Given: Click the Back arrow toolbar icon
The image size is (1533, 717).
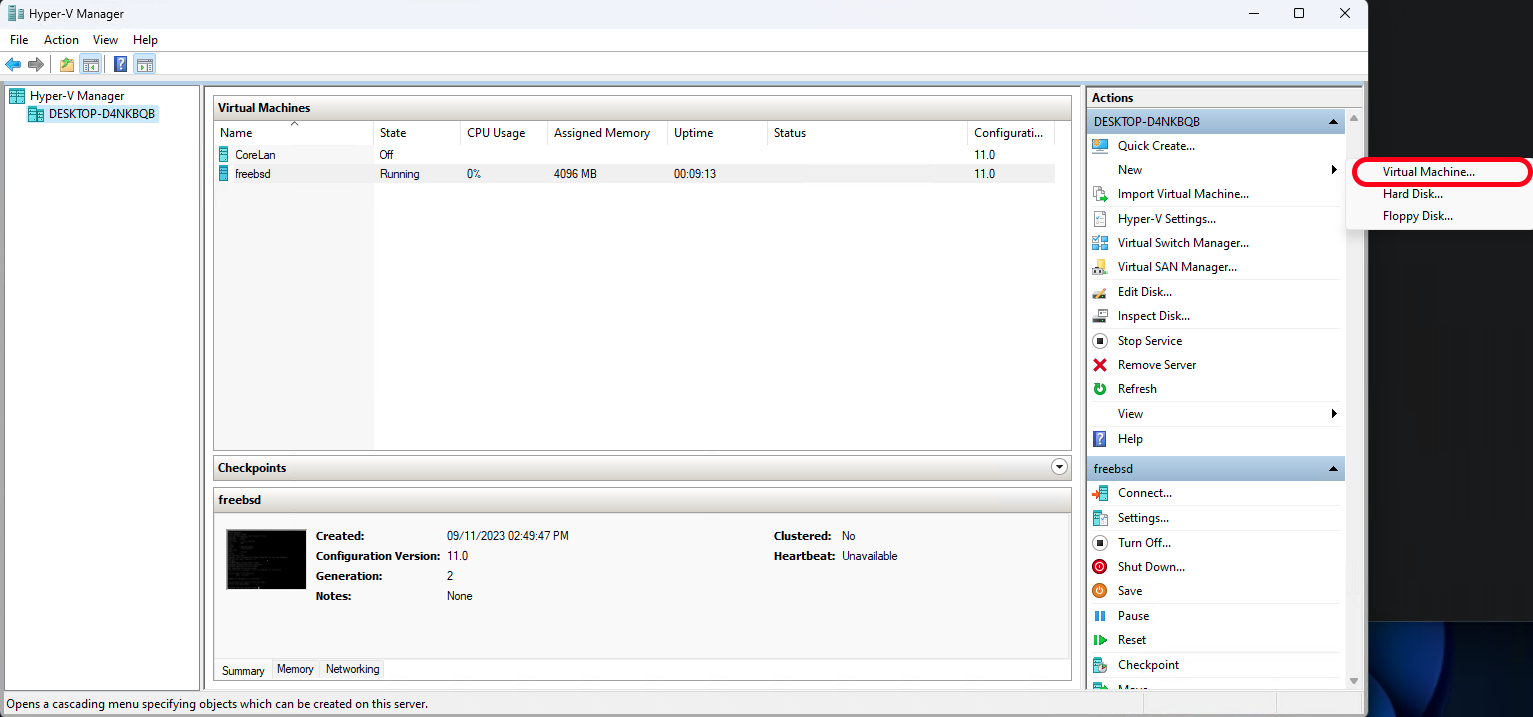Looking at the screenshot, I should point(13,65).
